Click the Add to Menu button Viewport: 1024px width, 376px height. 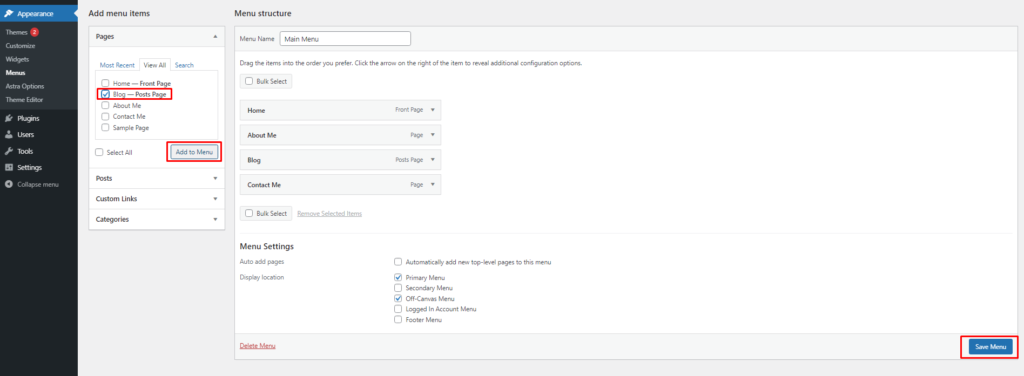tap(194, 152)
